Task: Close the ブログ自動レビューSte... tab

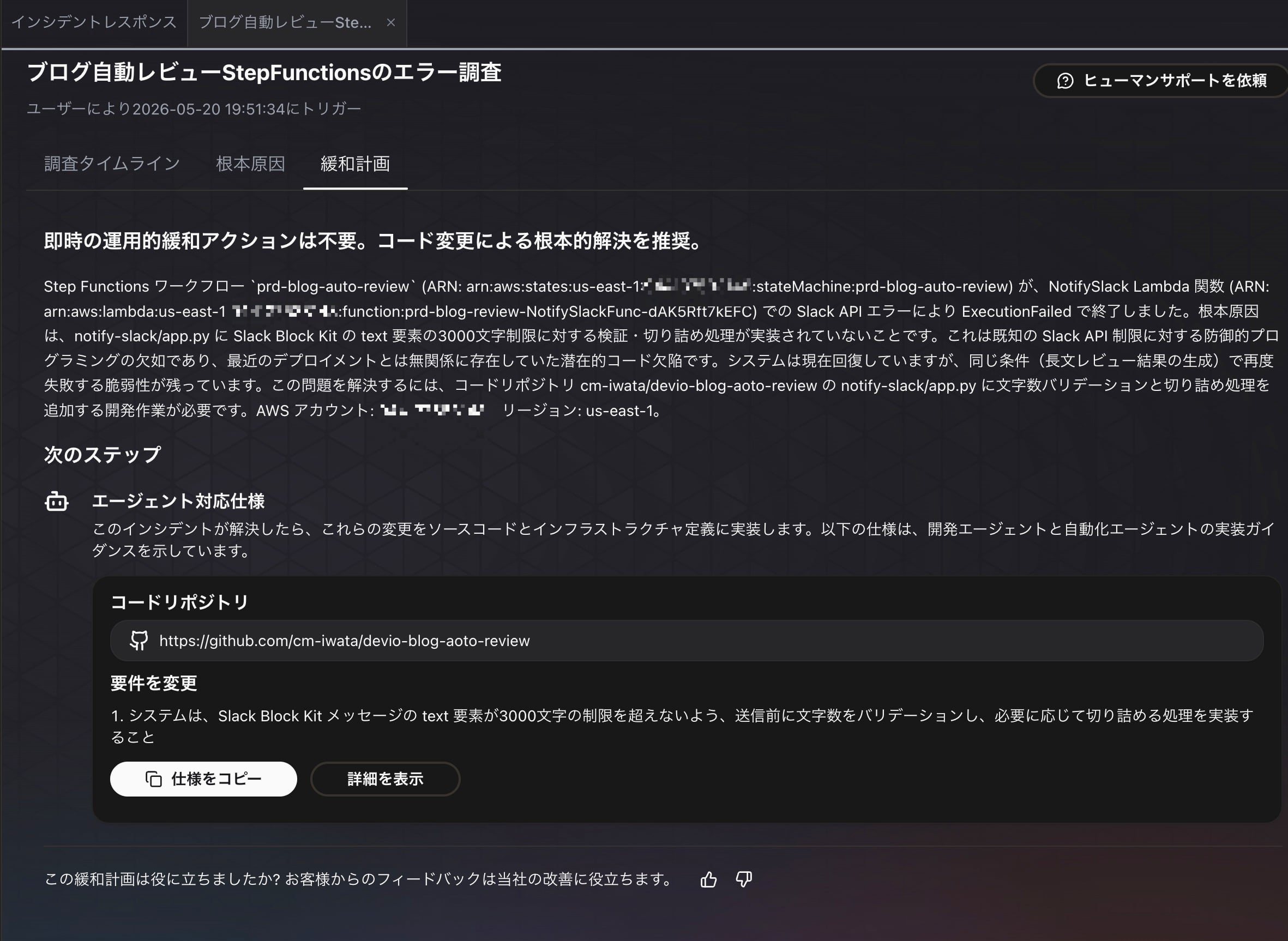Action: [x=391, y=22]
